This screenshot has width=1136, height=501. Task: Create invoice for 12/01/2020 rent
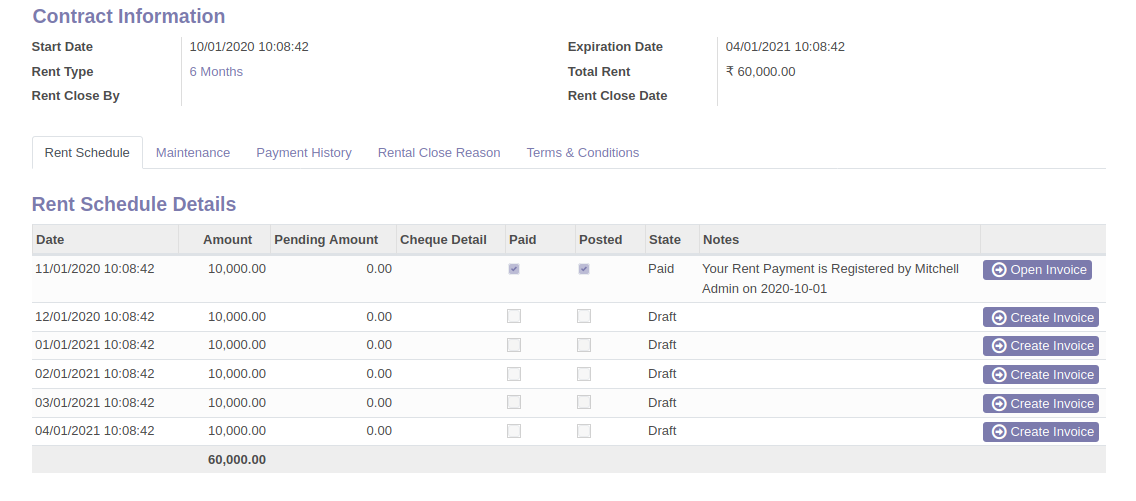1040,317
